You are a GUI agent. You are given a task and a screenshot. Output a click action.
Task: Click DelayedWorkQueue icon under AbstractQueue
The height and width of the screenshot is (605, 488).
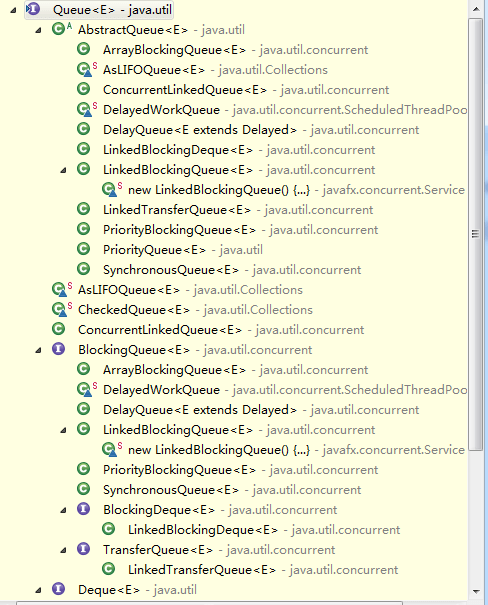(x=86, y=109)
